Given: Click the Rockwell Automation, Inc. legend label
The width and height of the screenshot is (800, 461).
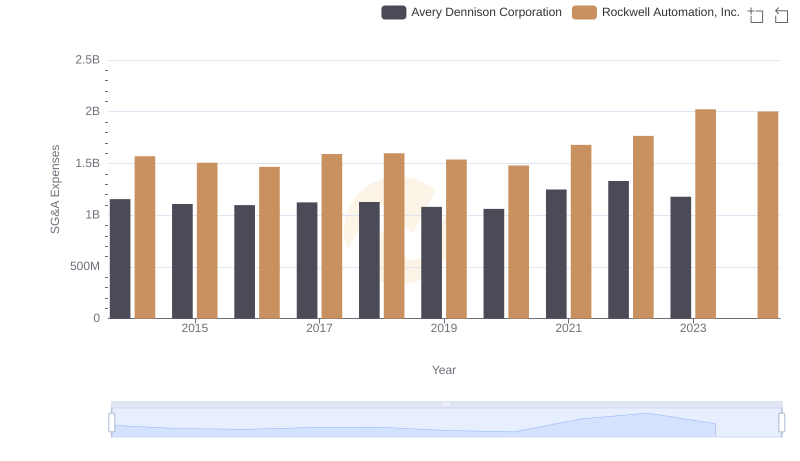Looking at the screenshot, I should tap(670, 12).
